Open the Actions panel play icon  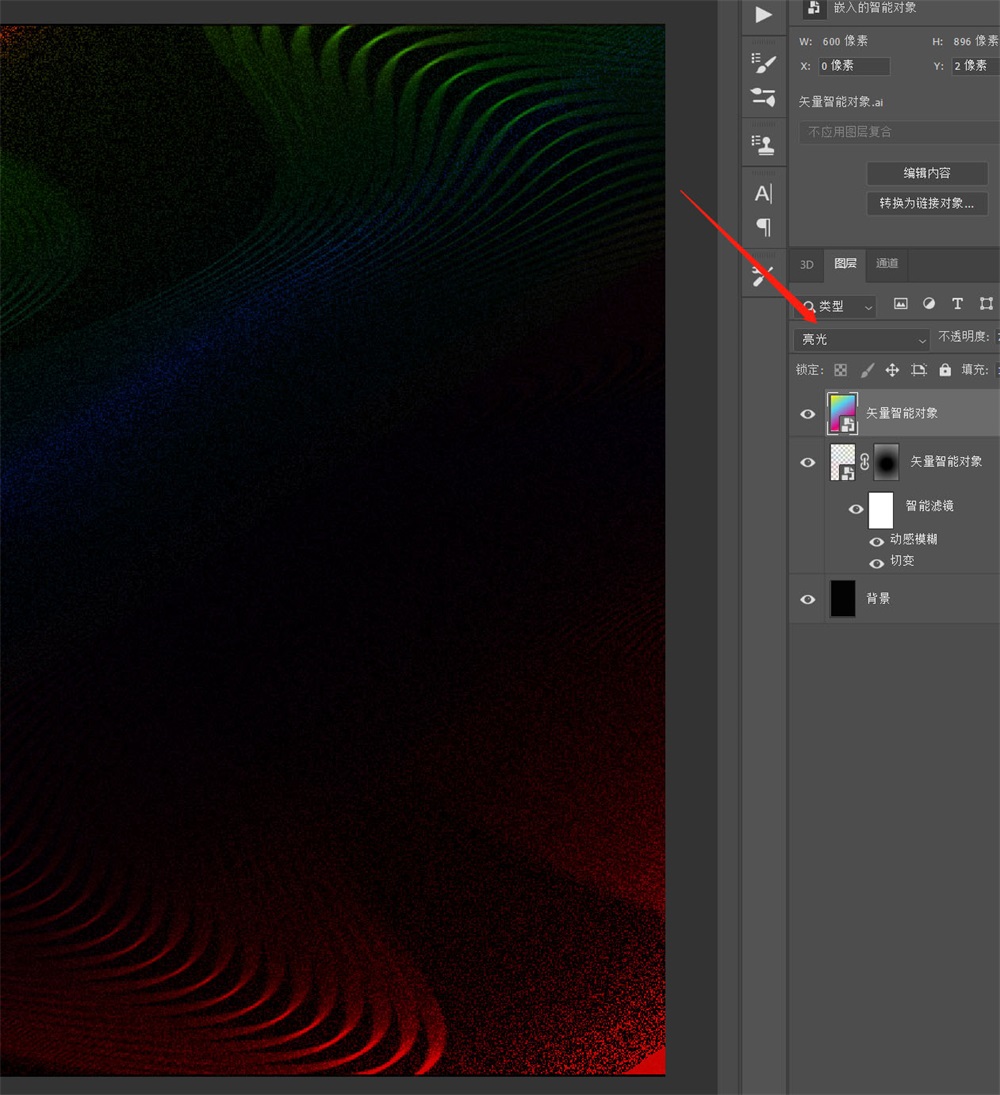coord(763,15)
